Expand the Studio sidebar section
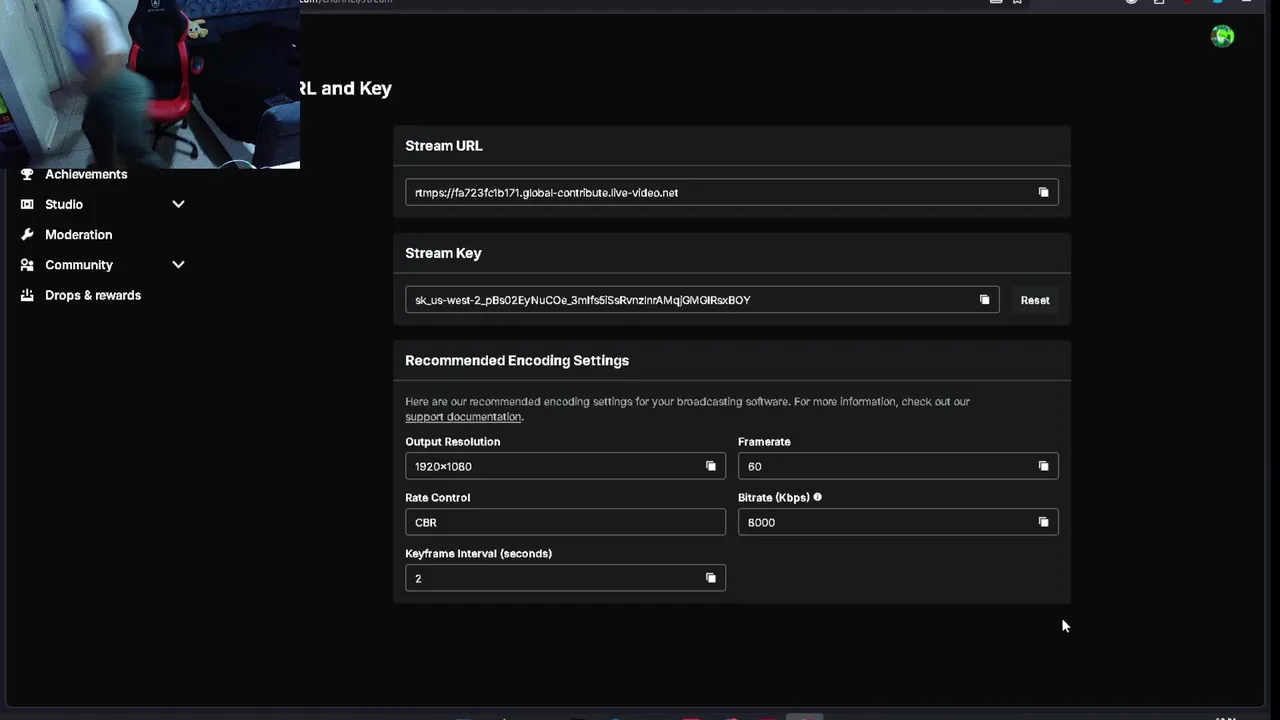The width and height of the screenshot is (1280, 720). [178, 204]
